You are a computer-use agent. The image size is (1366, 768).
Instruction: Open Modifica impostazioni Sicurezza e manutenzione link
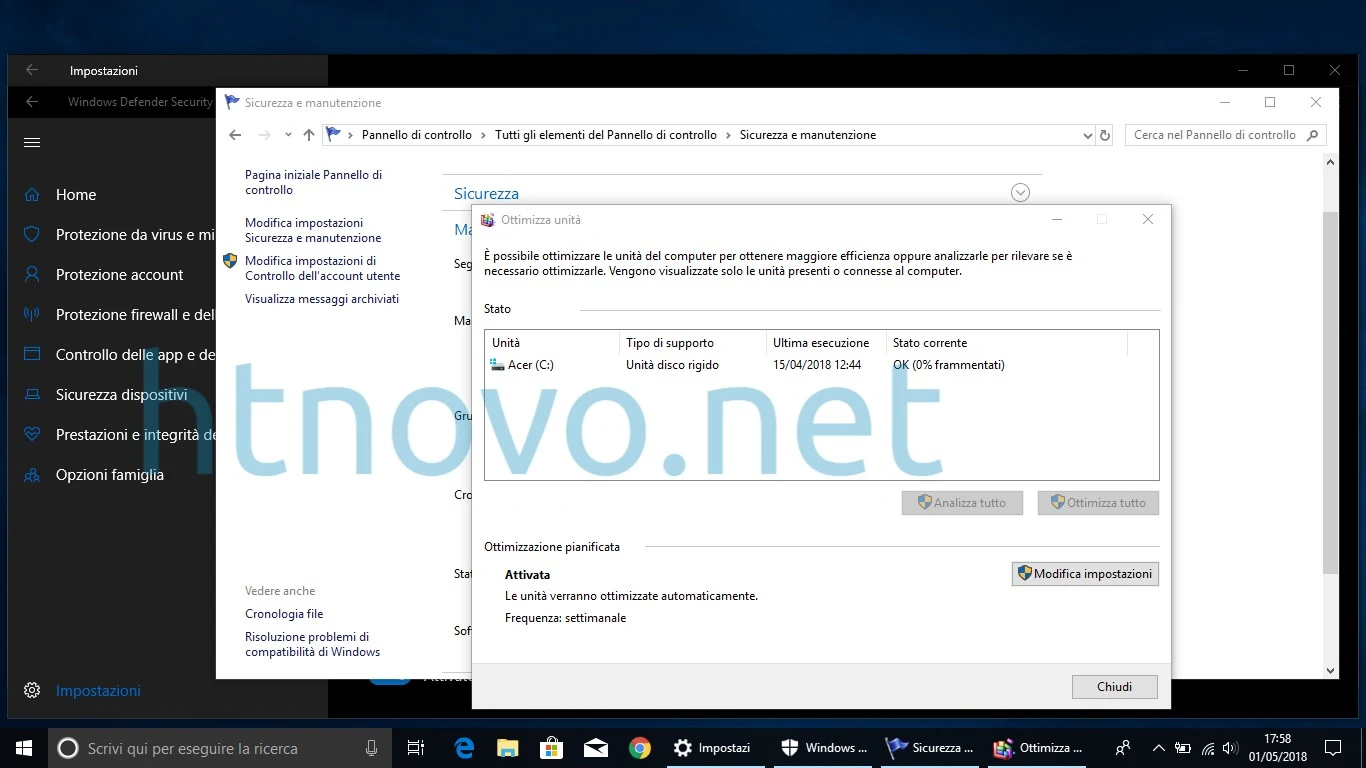313,230
